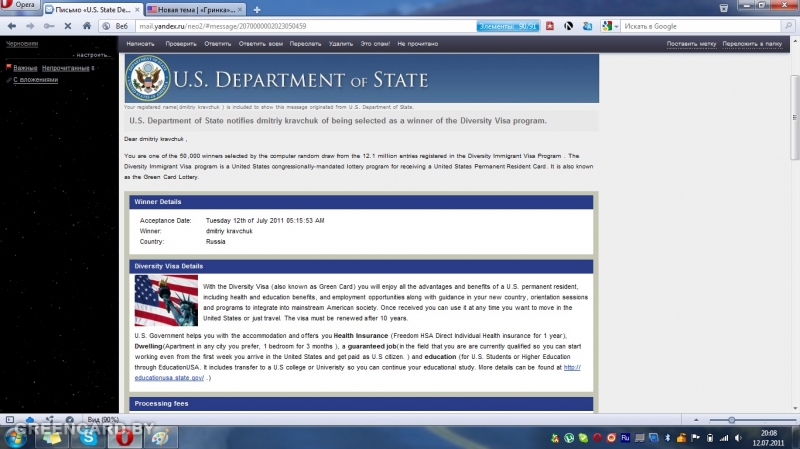The width and height of the screenshot is (800, 449).
Task: Click «Проверить» to check mail
Action: tap(181, 44)
